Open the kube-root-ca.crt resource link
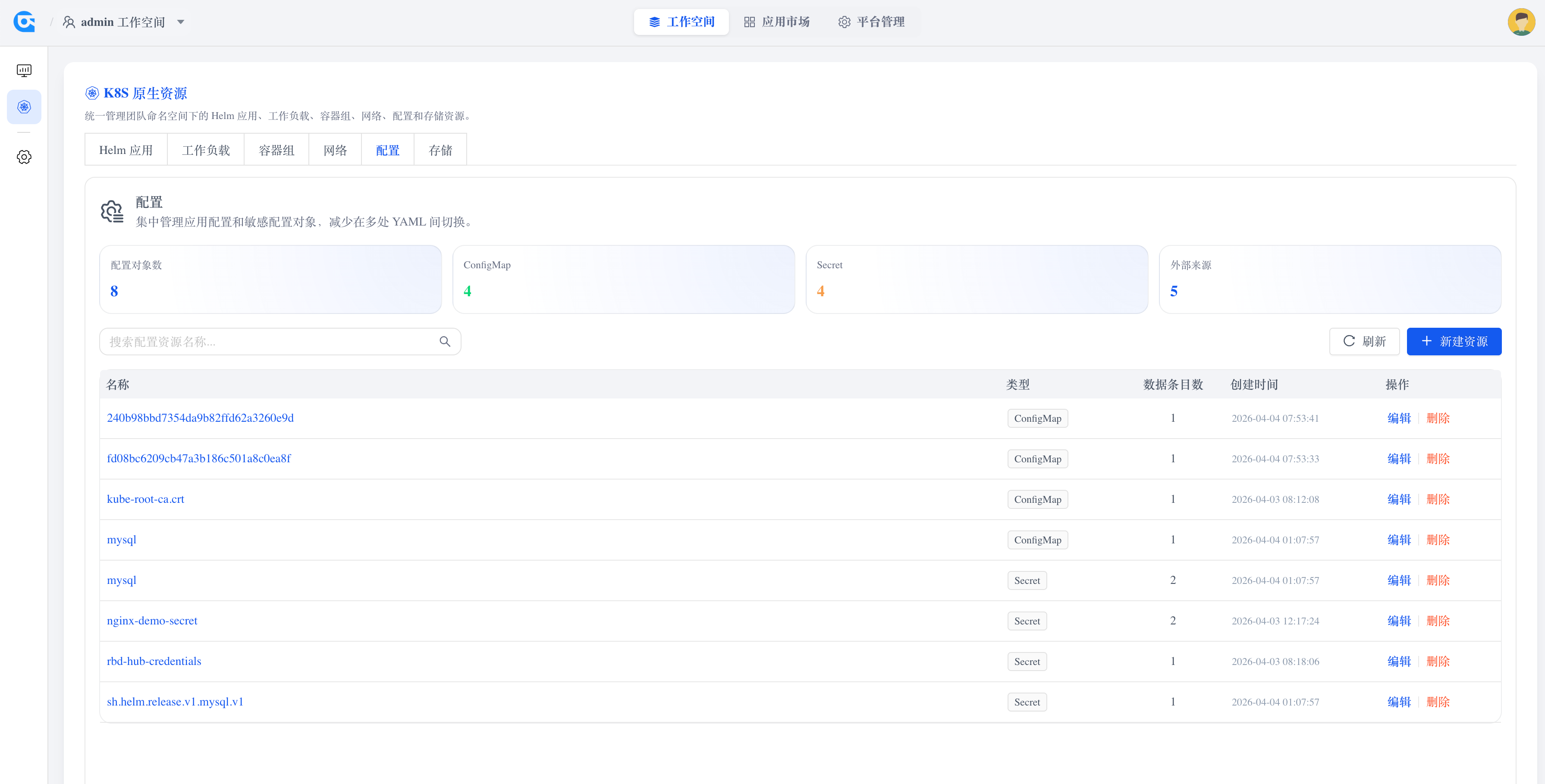Viewport: 1545px width, 784px height. click(x=145, y=499)
